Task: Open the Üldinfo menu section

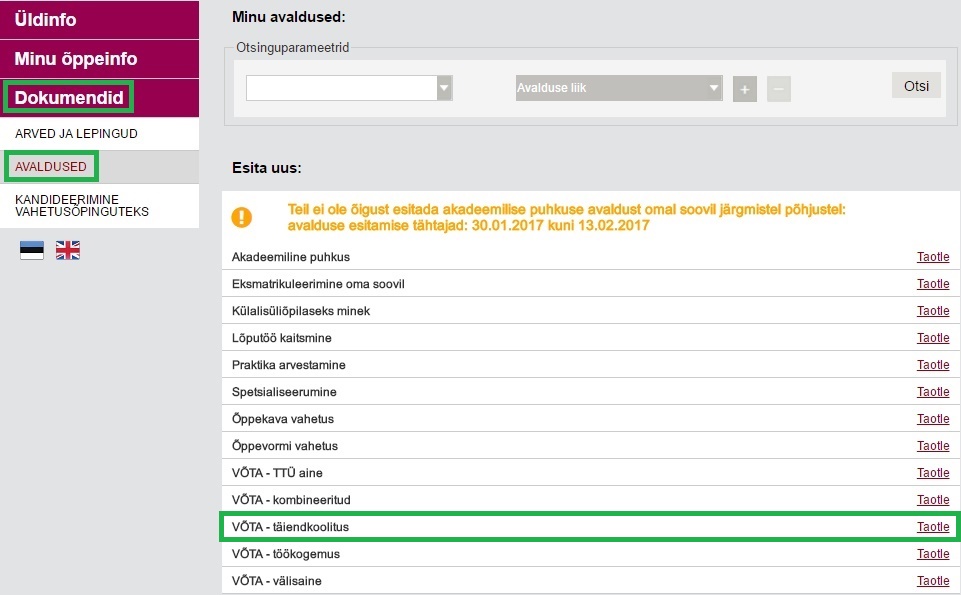Action: coord(99,20)
